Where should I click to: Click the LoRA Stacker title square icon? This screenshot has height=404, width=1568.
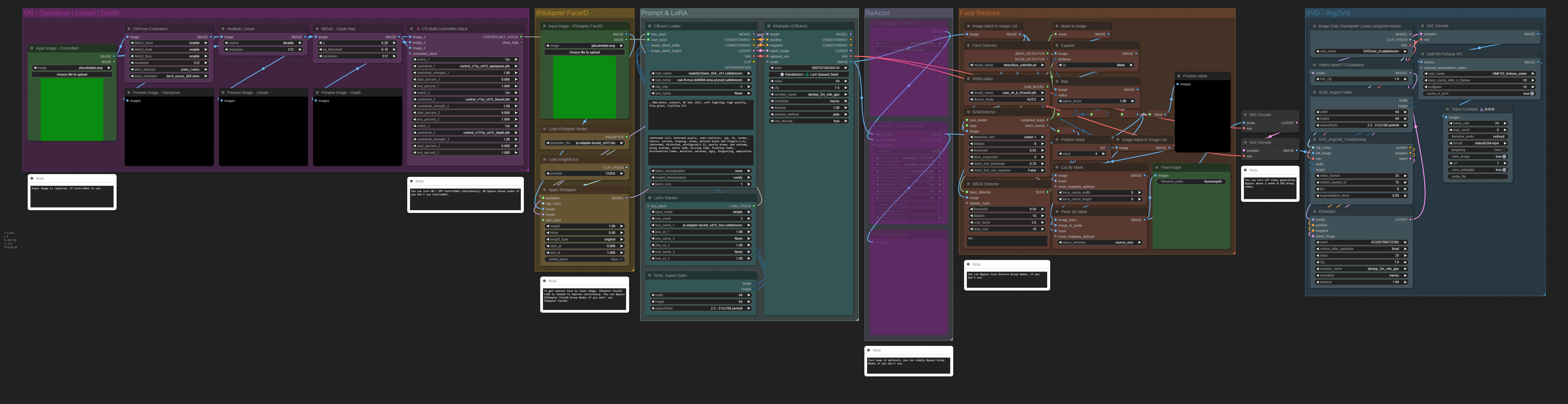coord(649,198)
